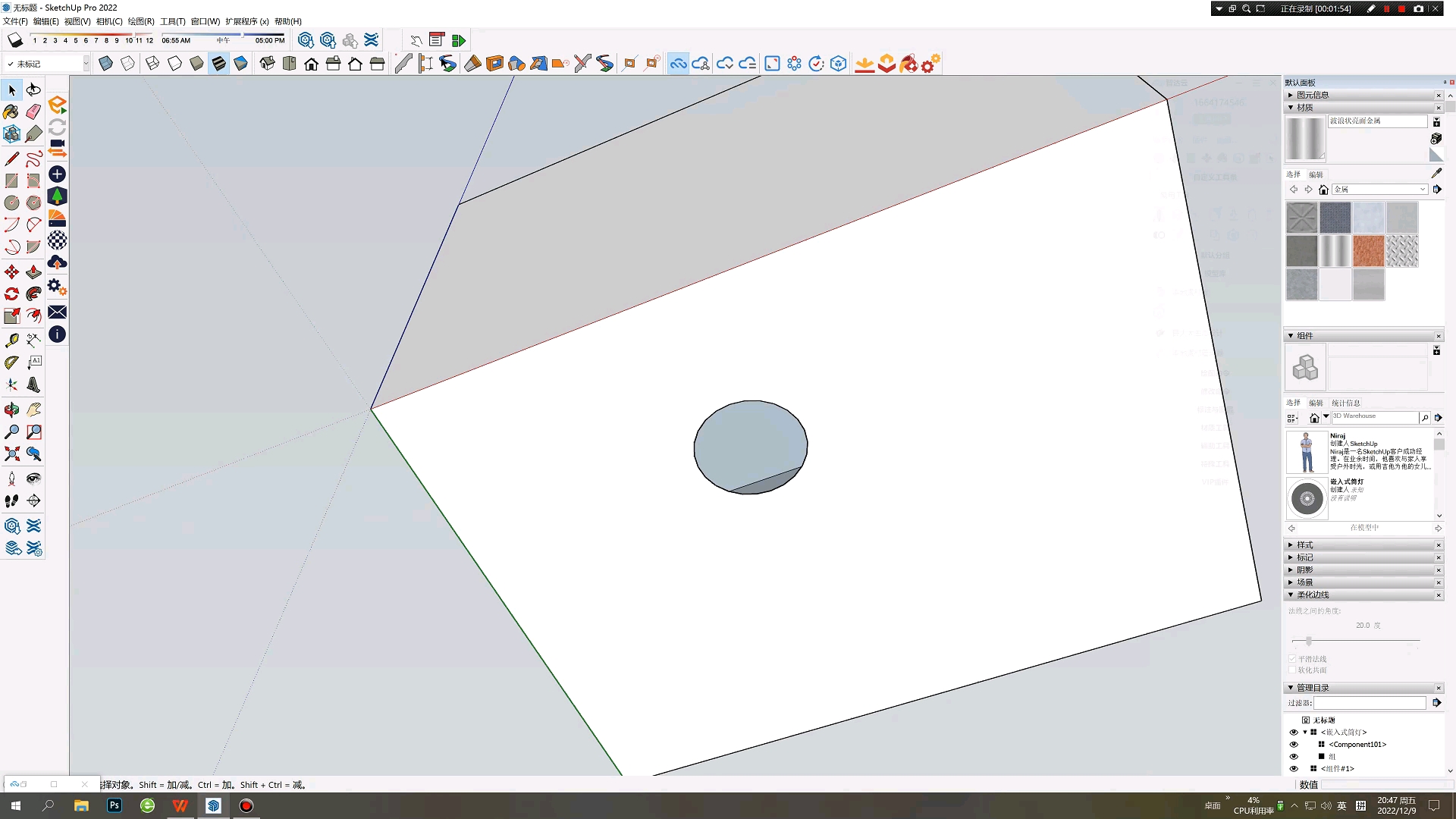Select the Eraser tool
The width and height of the screenshot is (1456, 819).
pyautogui.click(x=33, y=112)
